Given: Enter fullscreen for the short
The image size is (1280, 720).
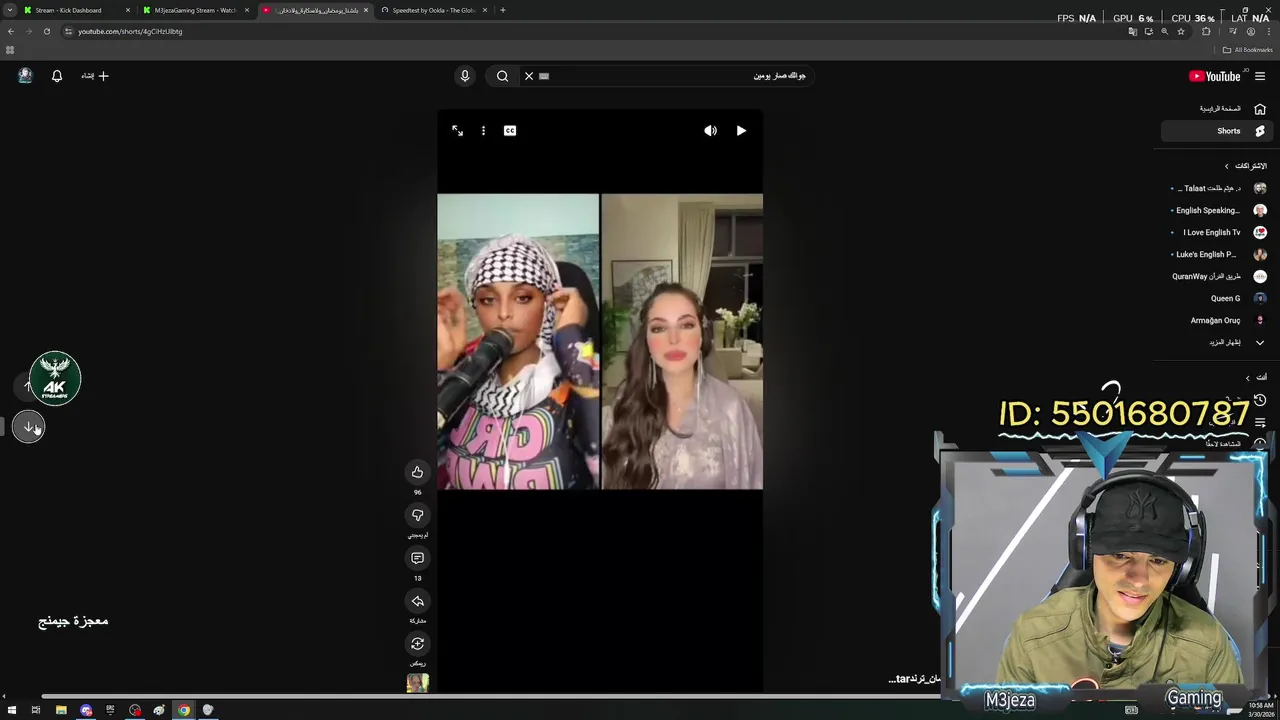Looking at the screenshot, I should [457, 130].
